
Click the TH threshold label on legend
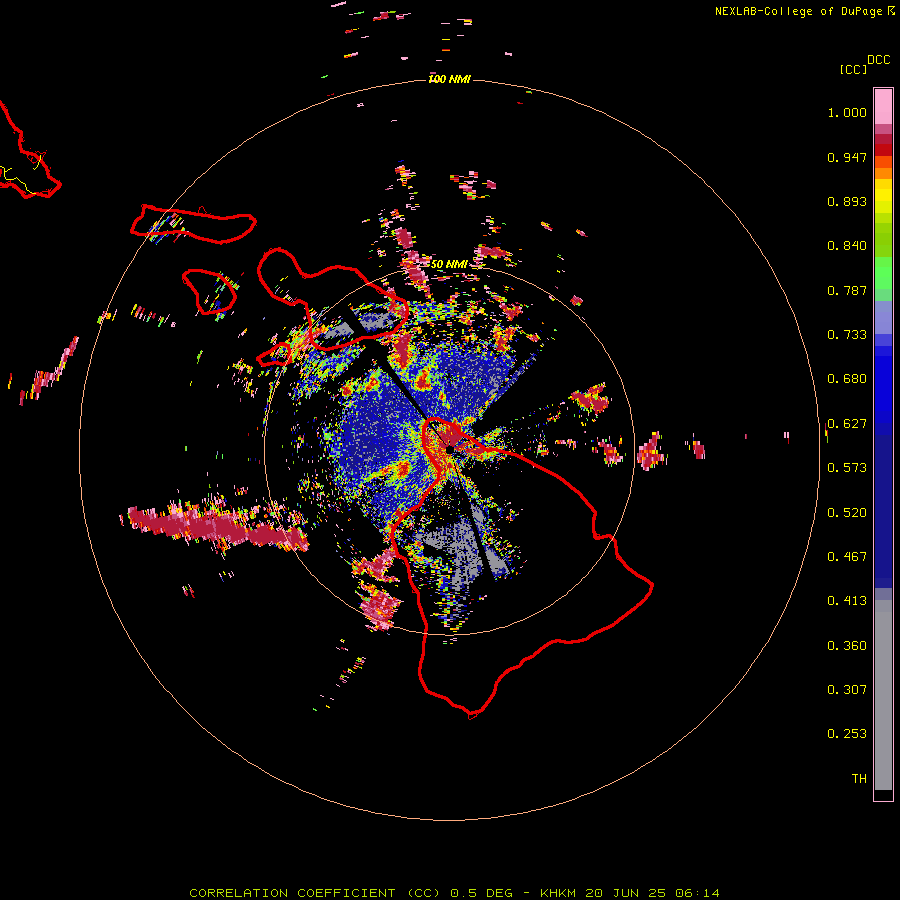click(x=859, y=779)
